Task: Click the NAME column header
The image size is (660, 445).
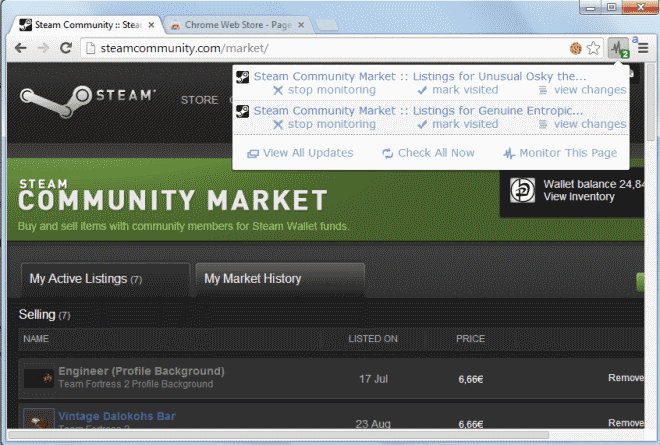Action: [36, 338]
